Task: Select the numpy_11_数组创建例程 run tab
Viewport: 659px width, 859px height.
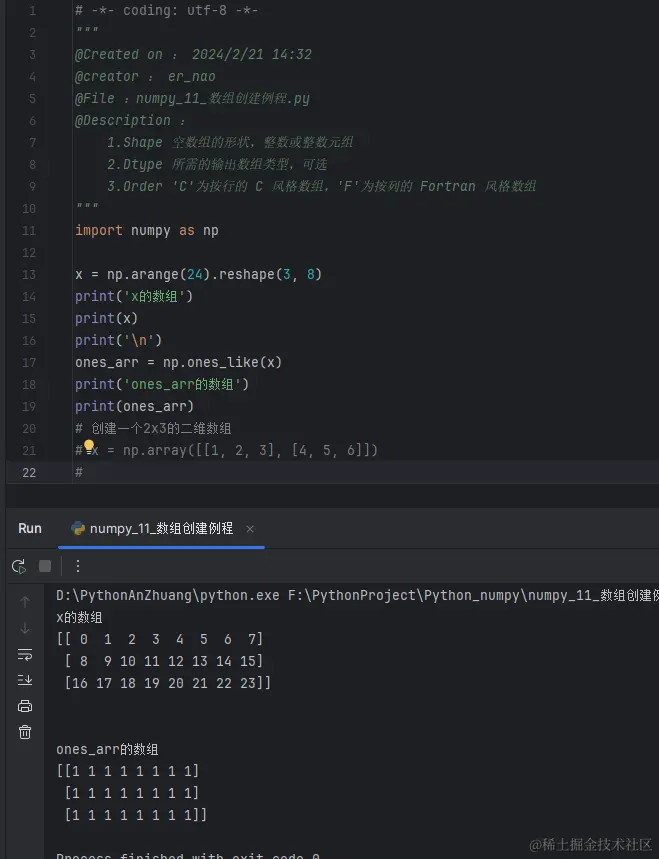Action: (x=162, y=528)
